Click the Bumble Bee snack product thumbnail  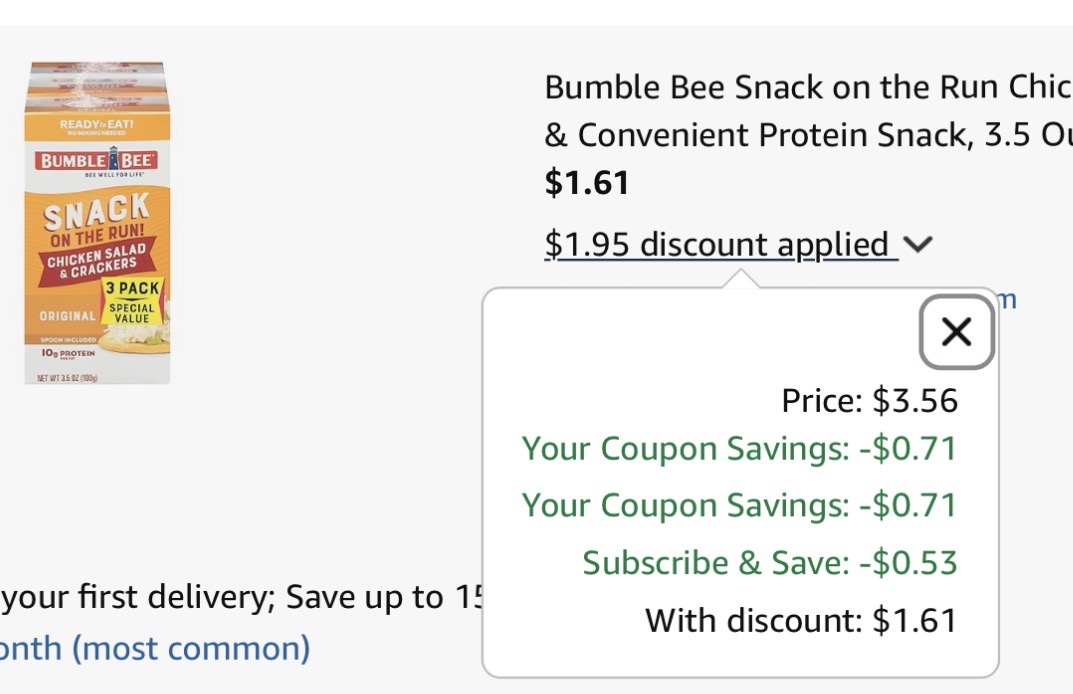(97, 224)
